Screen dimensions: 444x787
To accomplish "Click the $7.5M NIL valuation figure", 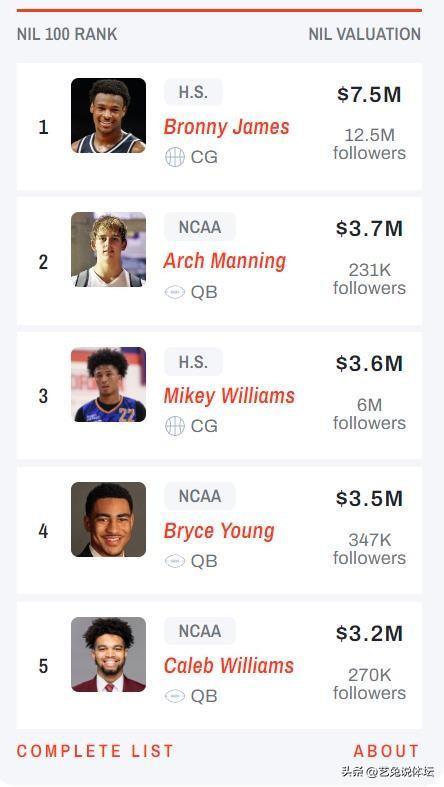I will [x=369, y=94].
